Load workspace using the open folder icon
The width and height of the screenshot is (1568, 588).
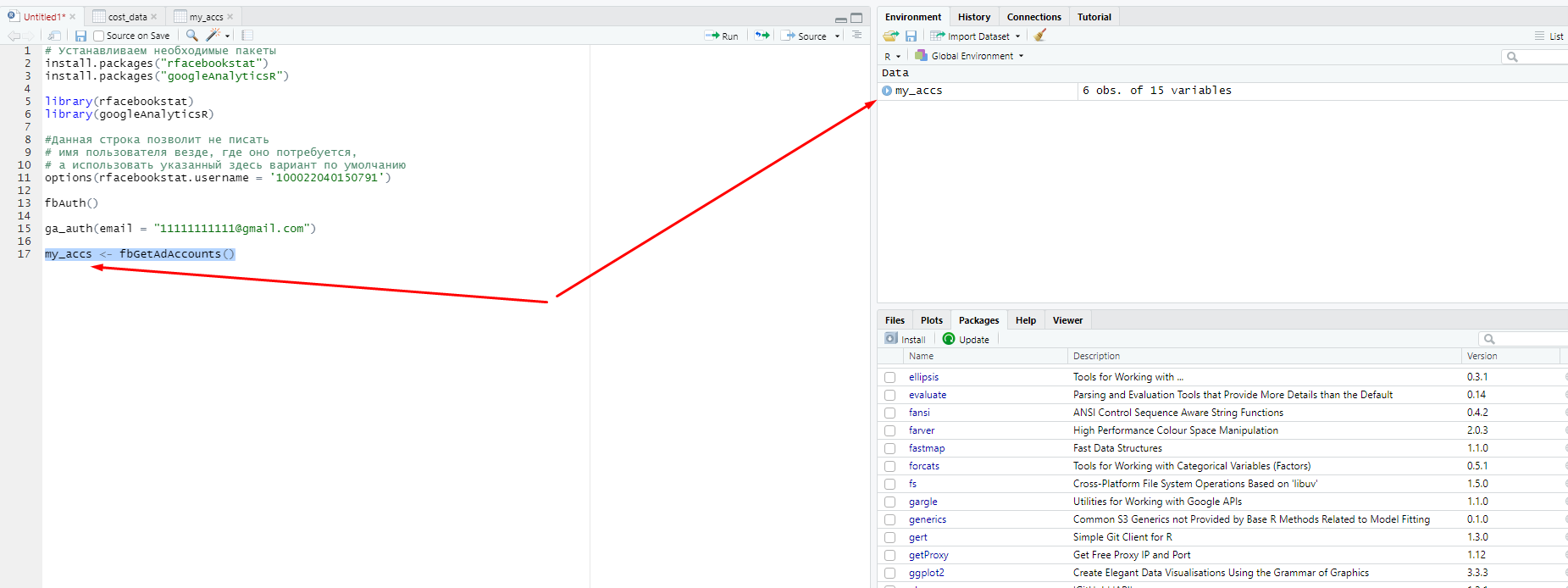pos(890,36)
